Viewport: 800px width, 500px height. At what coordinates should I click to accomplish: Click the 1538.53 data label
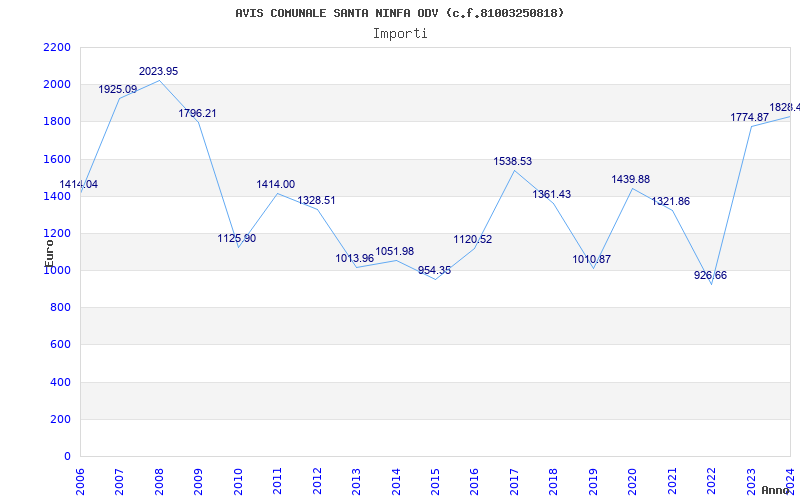coord(513,161)
